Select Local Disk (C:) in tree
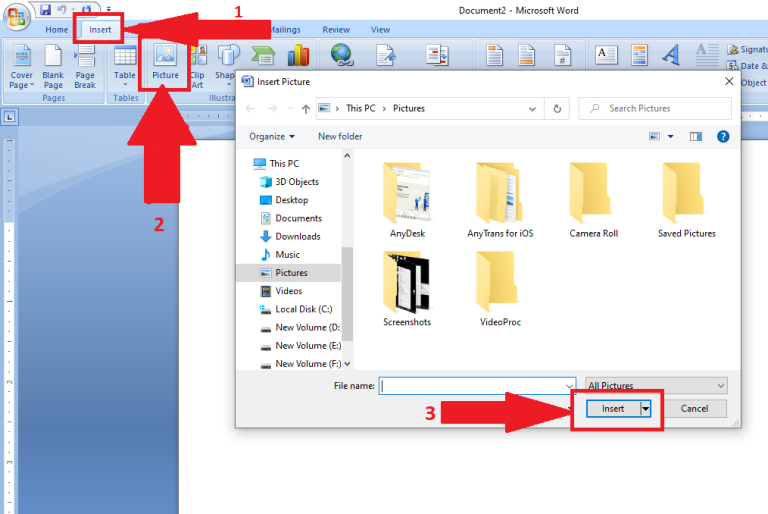The image size is (768, 514). 296,309
